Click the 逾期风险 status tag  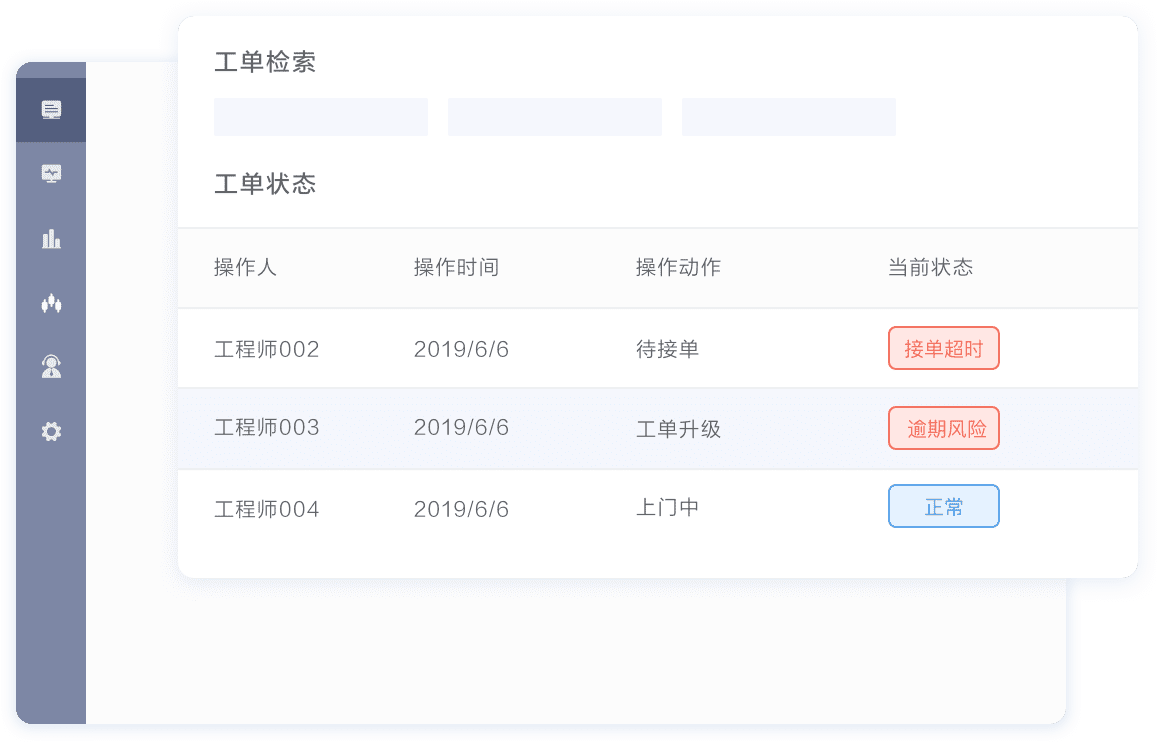tap(944, 428)
